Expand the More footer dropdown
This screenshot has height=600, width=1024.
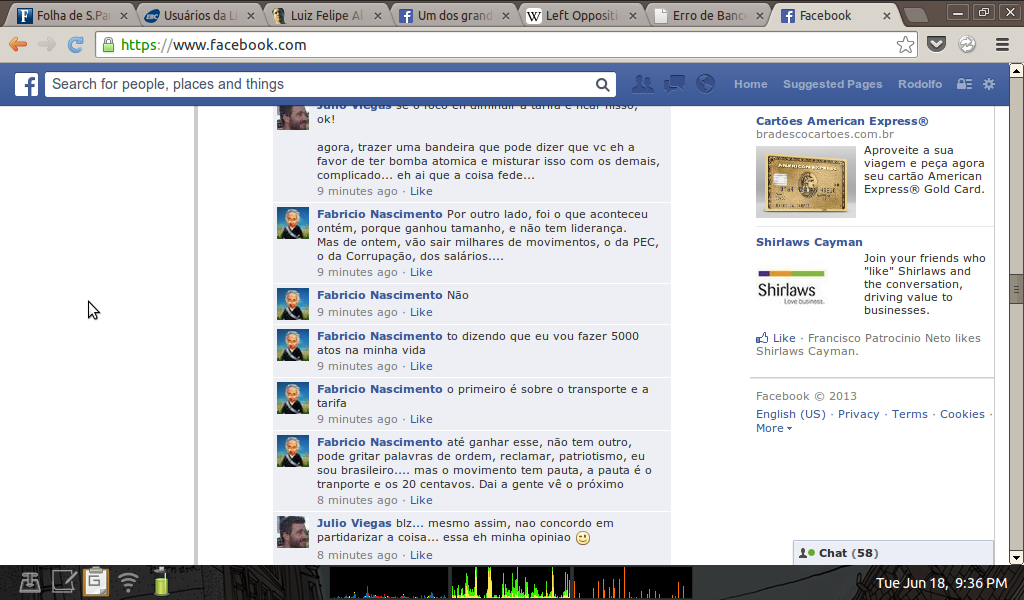[x=774, y=428]
